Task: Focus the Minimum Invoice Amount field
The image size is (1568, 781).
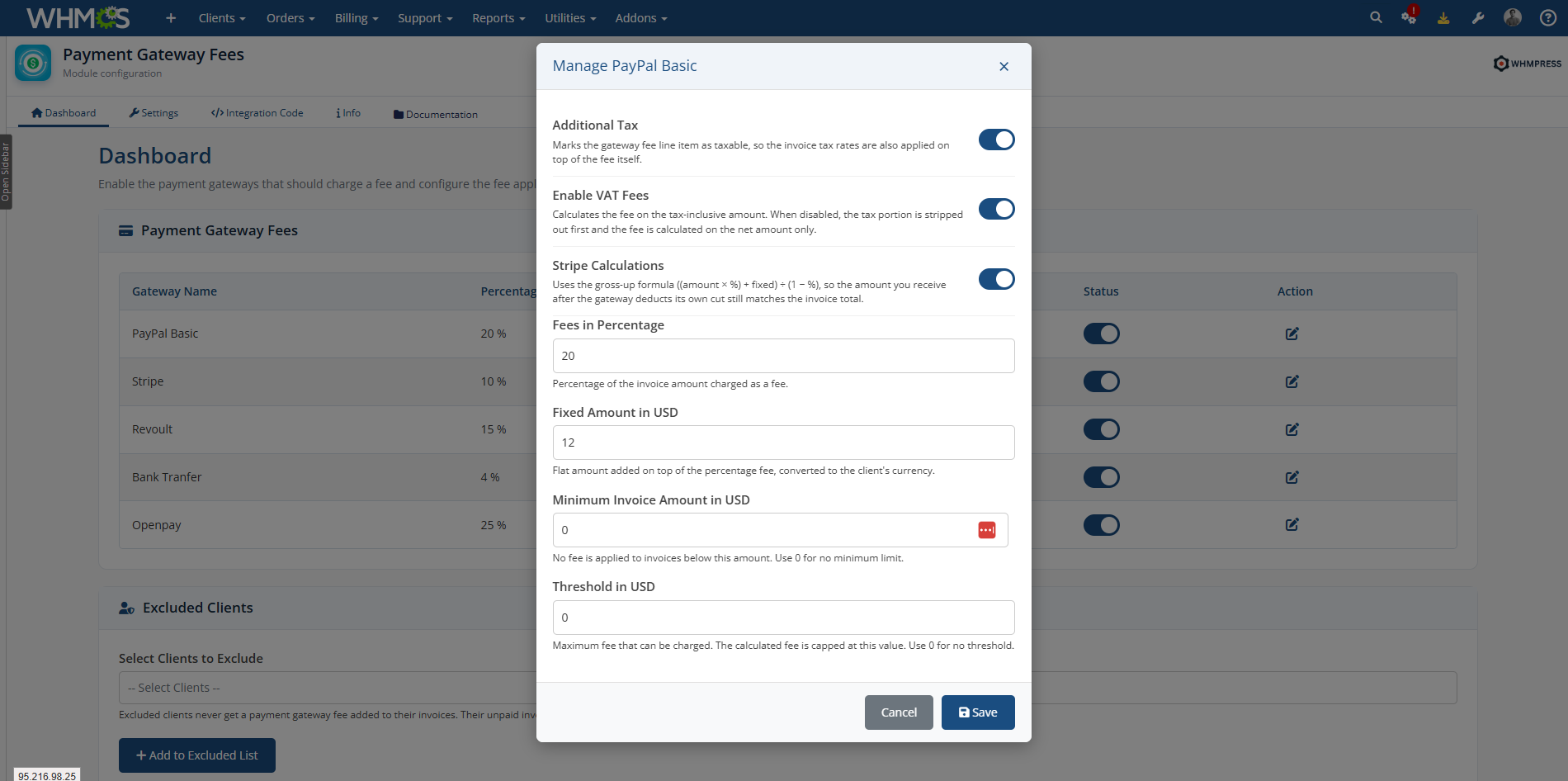Action: point(780,530)
